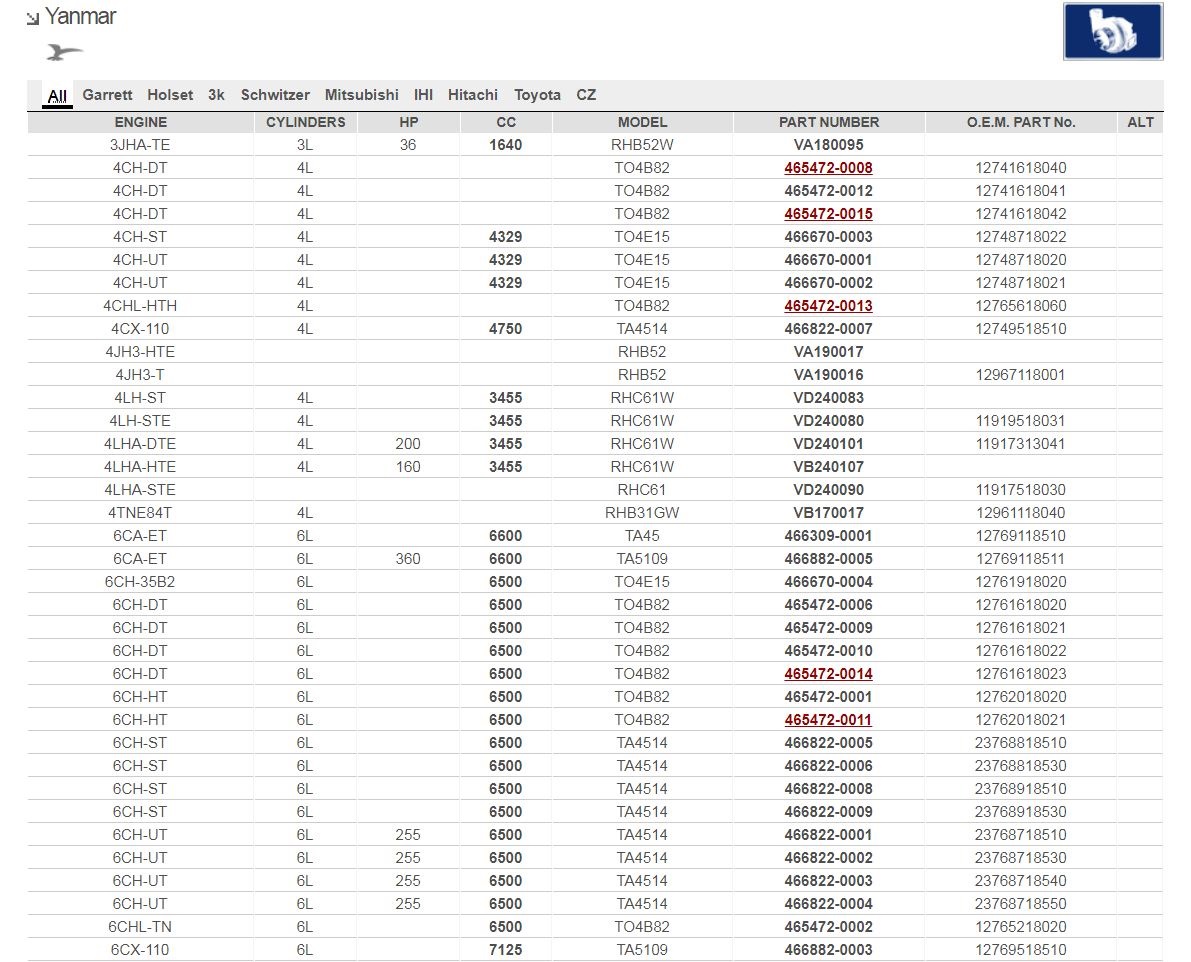Click the Yanmar page title
This screenshot has width=1191, height=962.
(x=80, y=16)
